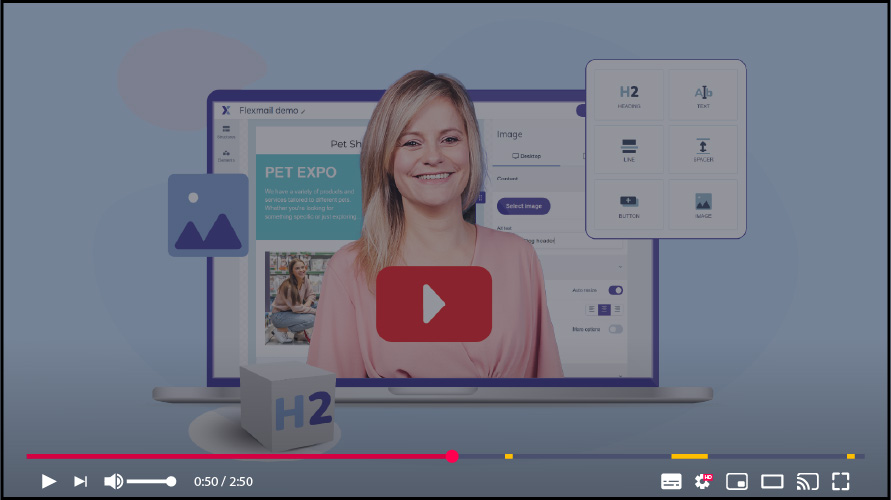
Task: Click the large red YouTube play button
Action: (x=434, y=304)
